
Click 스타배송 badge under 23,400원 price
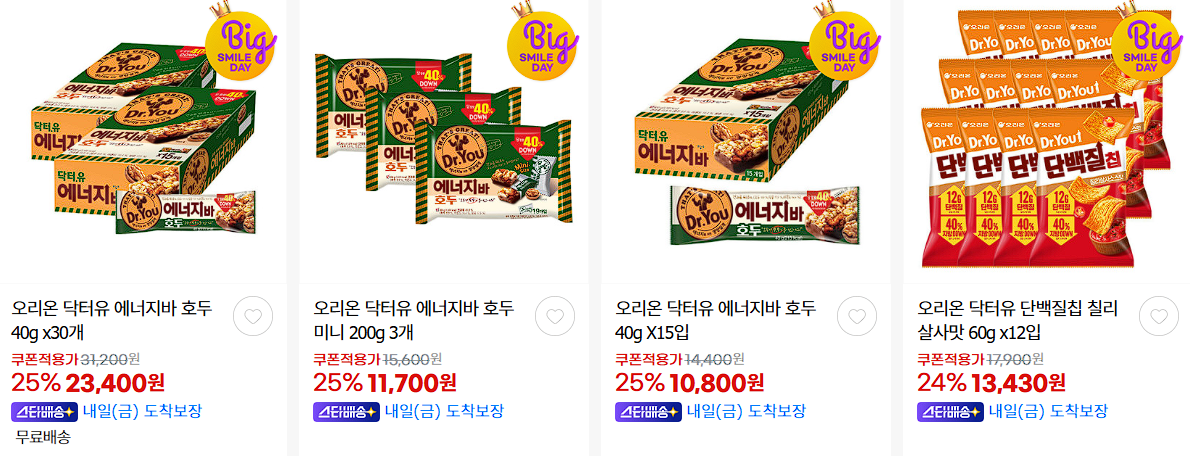click(x=44, y=412)
